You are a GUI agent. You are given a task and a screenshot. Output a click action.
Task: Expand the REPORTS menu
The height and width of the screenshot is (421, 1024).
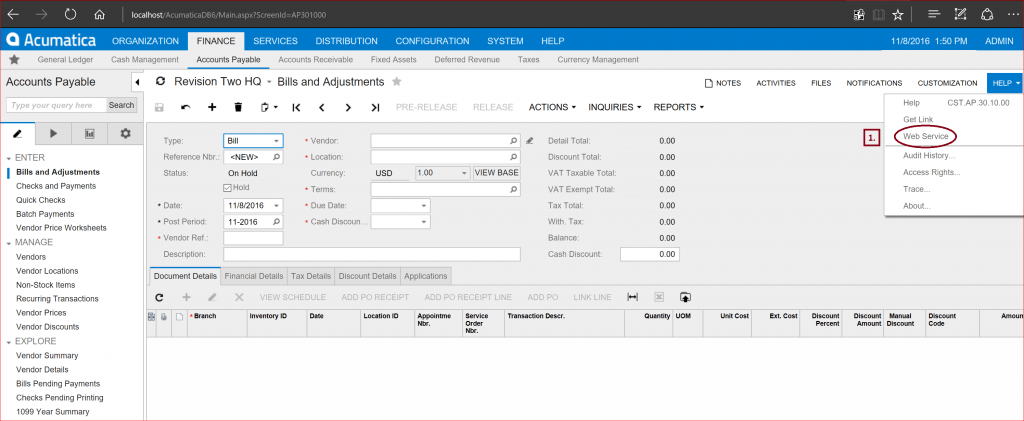(679, 107)
